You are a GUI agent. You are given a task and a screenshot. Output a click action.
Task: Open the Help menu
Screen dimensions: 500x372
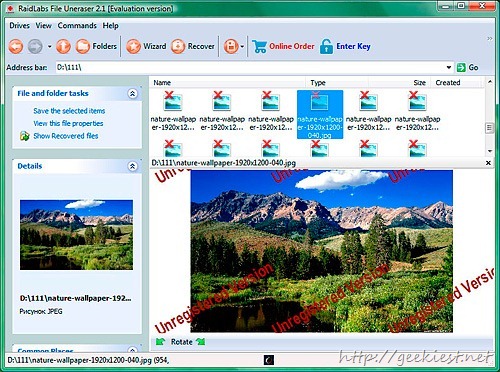pyautogui.click(x=110, y=26)
